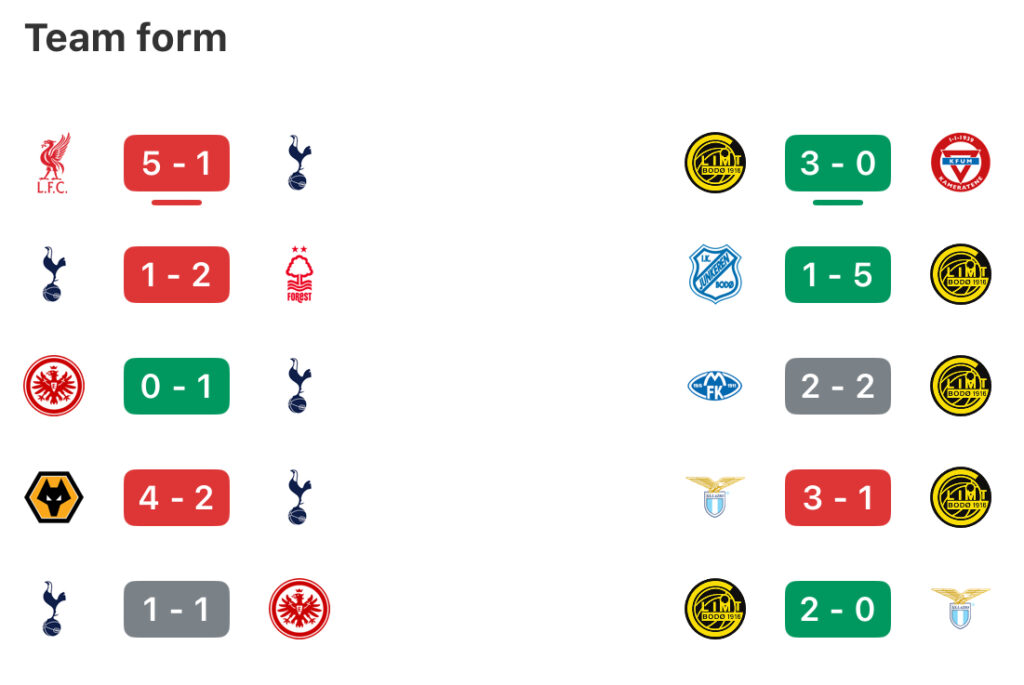Open the red 4 - 2 Wolves result
This screenshot has height=685, width=1024.
pyautogui.click(x=176, y=498)
